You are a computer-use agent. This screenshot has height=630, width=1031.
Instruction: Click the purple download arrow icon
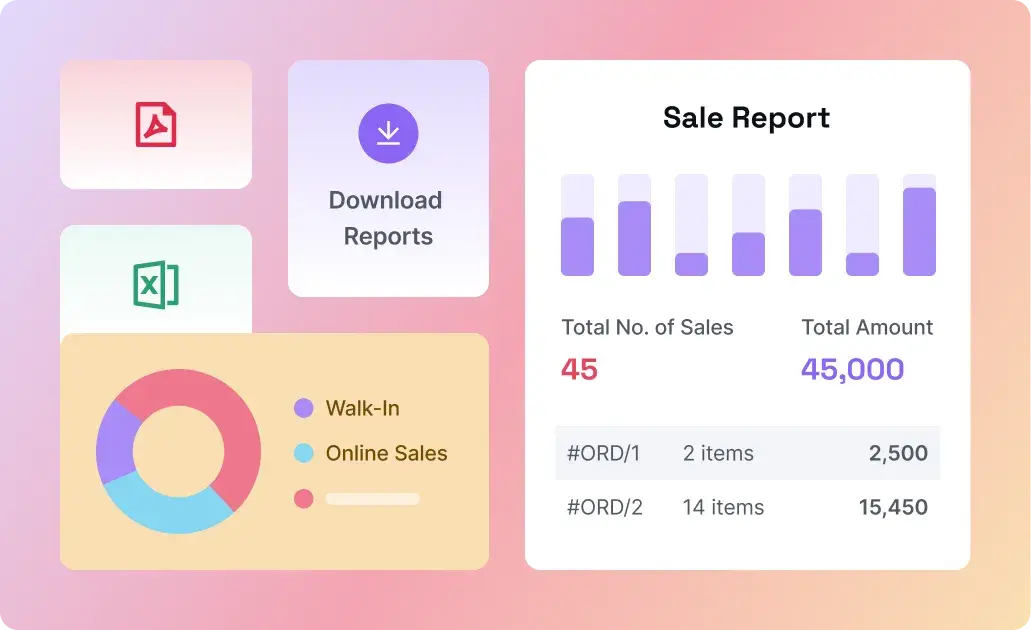pos(388,133)
